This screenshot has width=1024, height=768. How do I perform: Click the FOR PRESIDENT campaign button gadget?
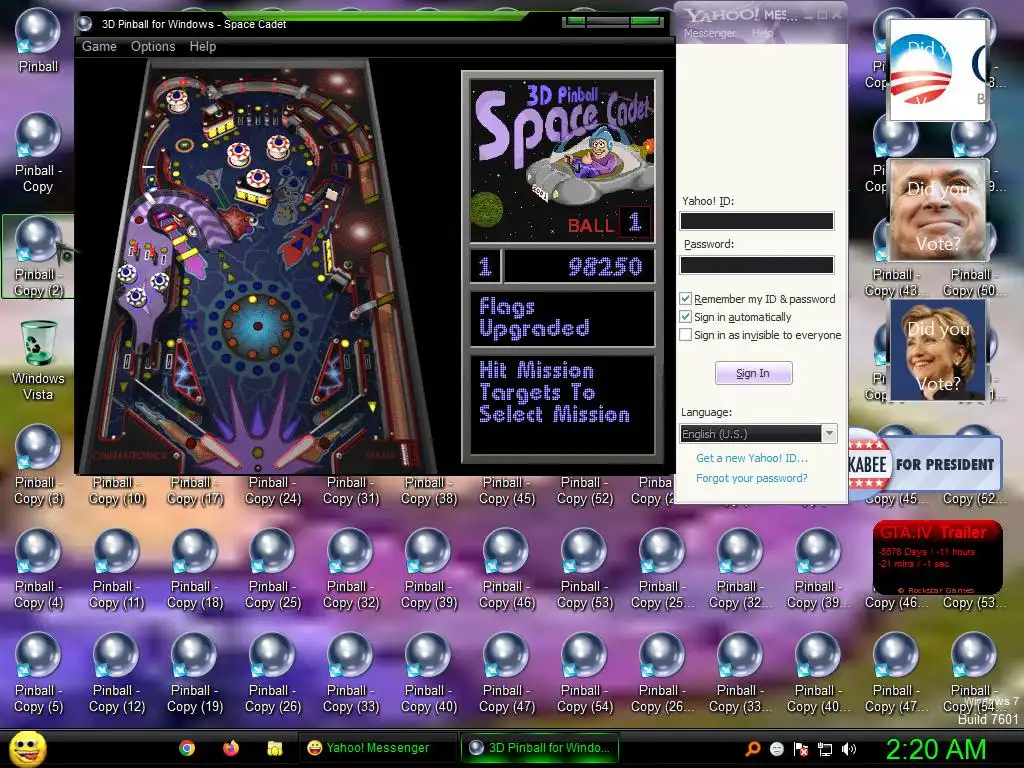pos(925,464)
